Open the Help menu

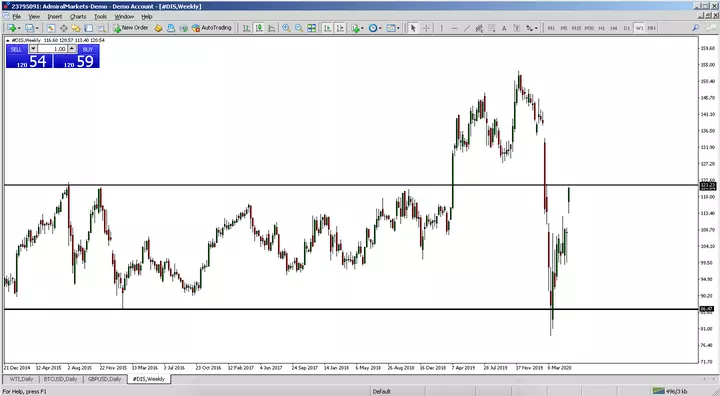pyautogui.click(x=146, y=17)
